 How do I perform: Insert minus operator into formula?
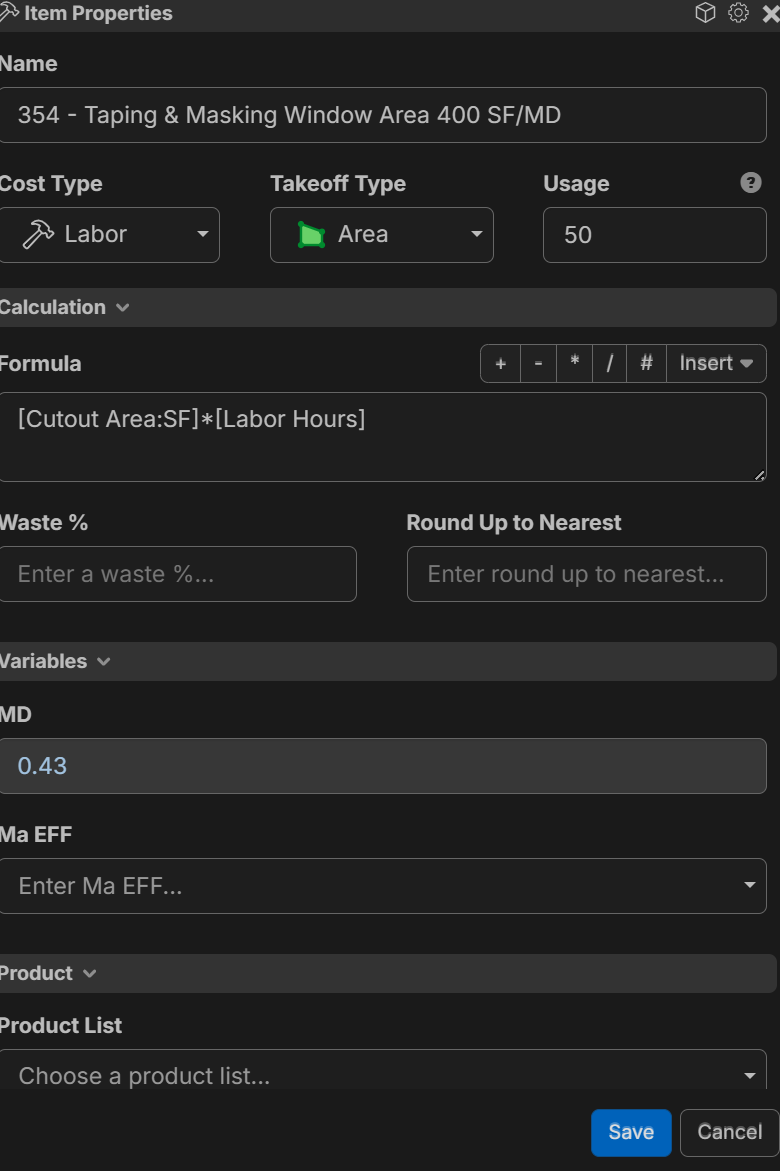point(538,364)
